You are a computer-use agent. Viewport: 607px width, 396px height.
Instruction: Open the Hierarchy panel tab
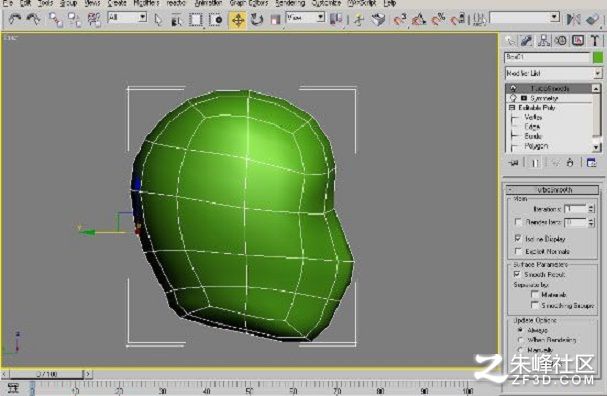[544, 41]
